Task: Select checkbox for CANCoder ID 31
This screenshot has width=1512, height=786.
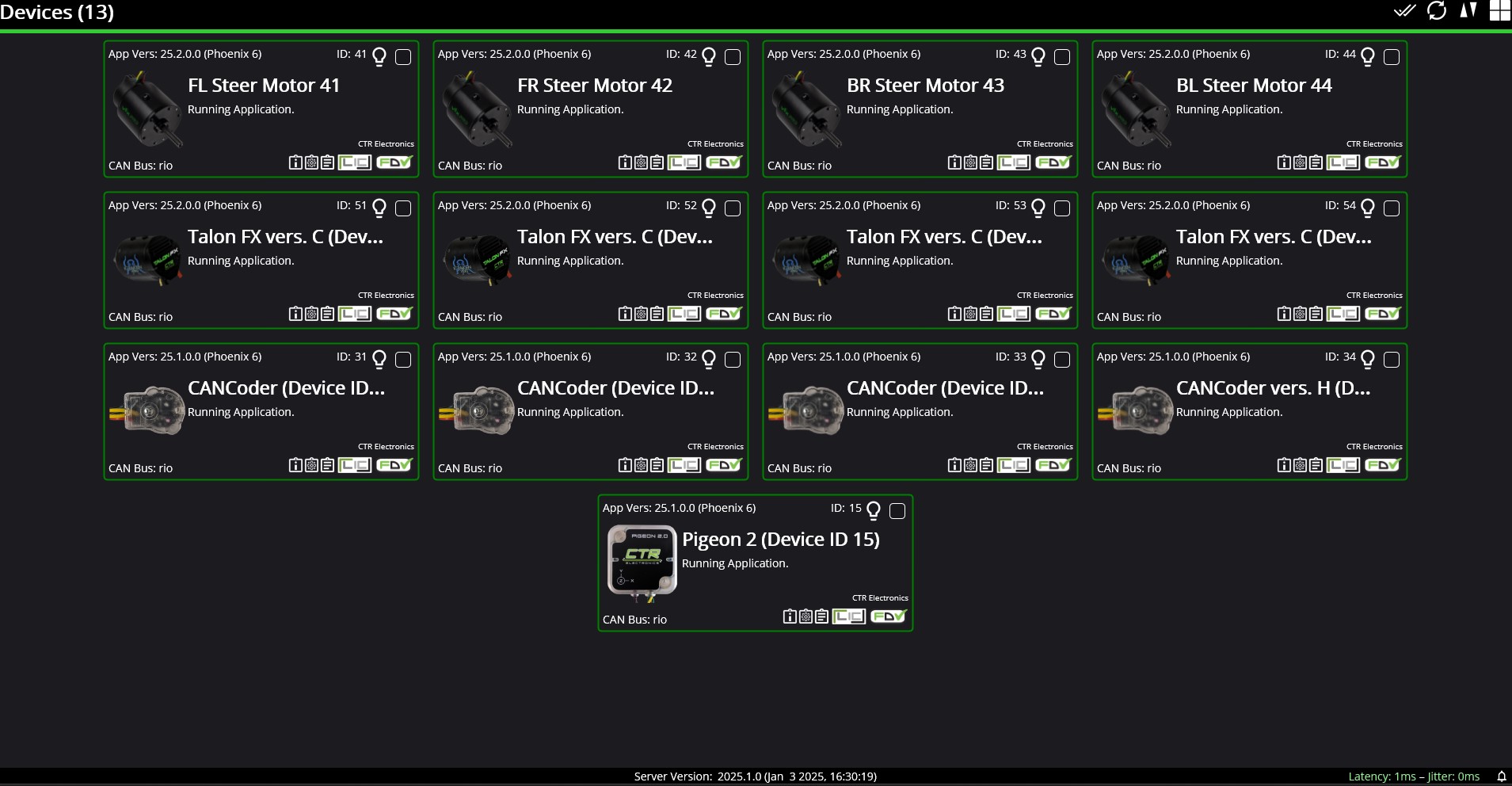Action: point(403,360)
